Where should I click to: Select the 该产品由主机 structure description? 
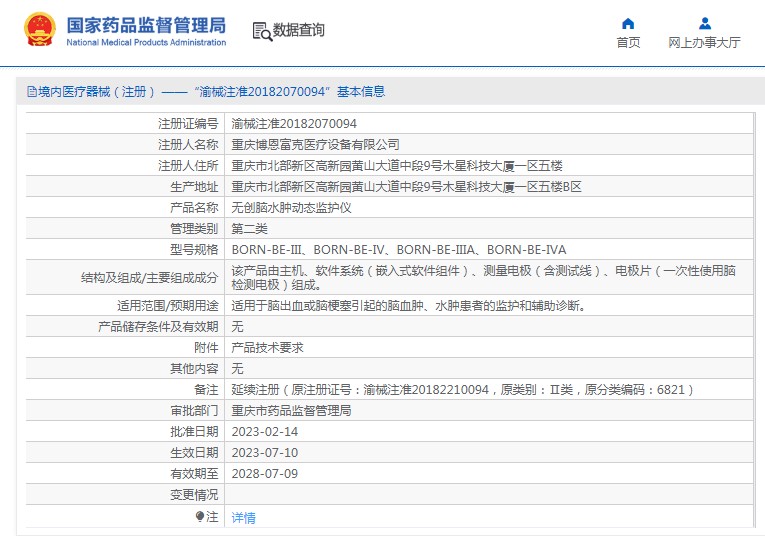click(483, 277)
